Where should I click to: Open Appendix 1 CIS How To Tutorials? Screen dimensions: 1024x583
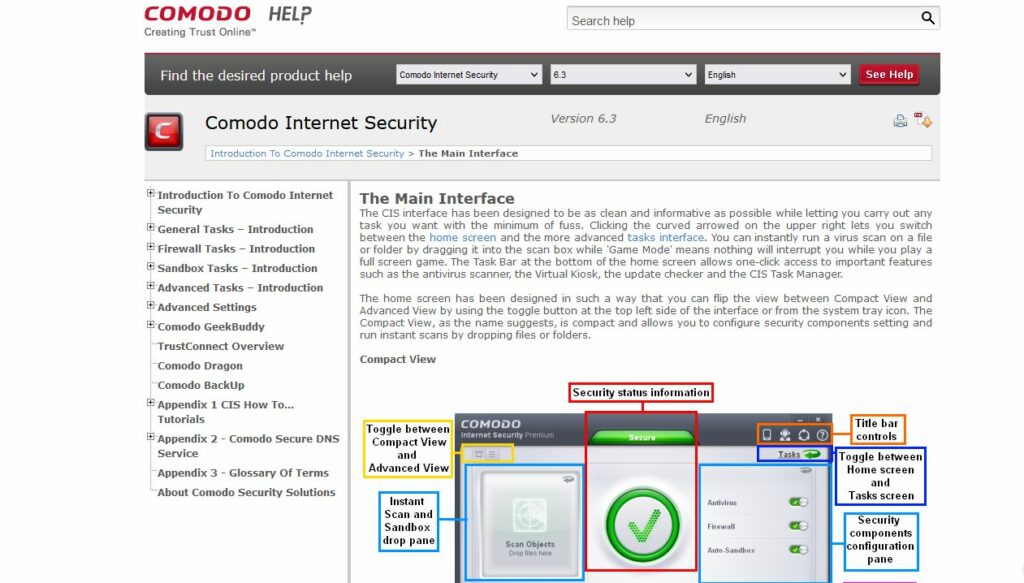[x=225, y=412]
